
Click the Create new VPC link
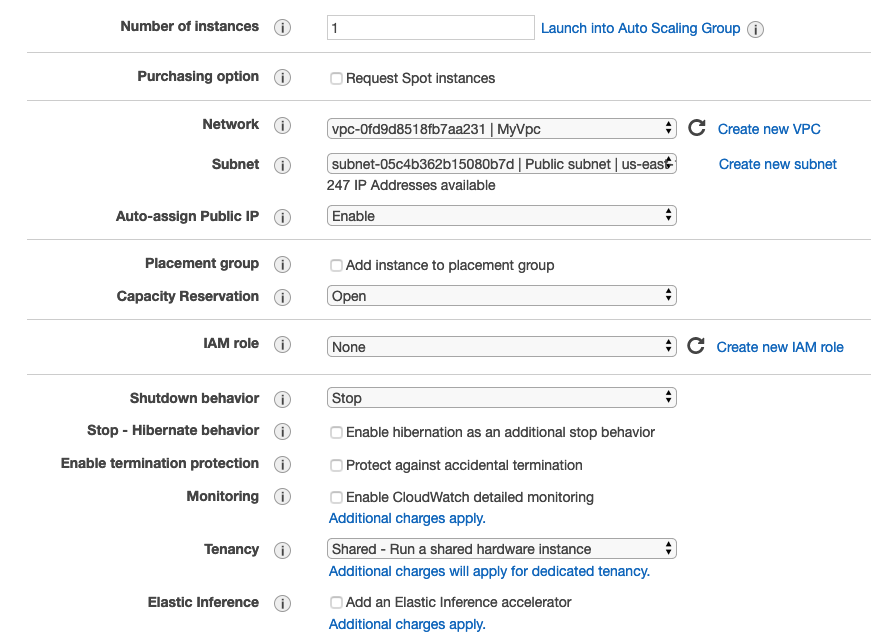[x=769, y=129]
